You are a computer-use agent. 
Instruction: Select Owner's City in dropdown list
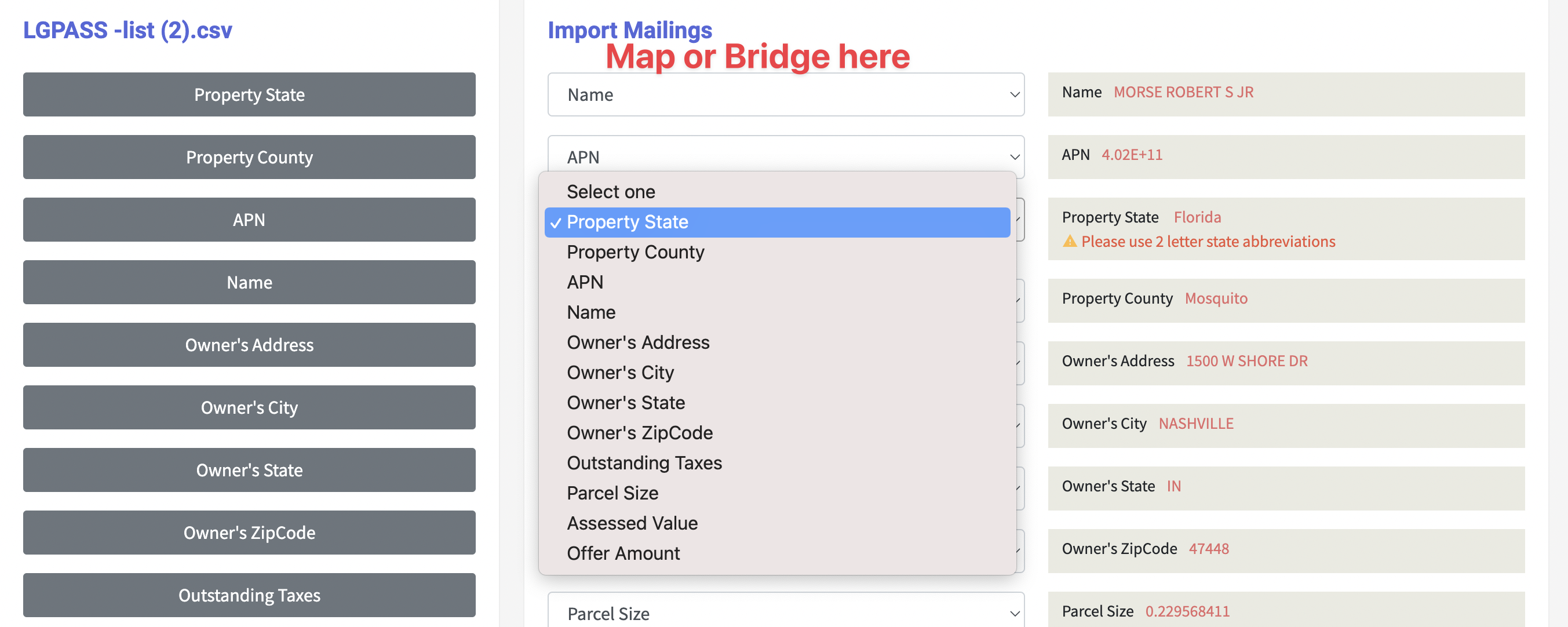777,373
